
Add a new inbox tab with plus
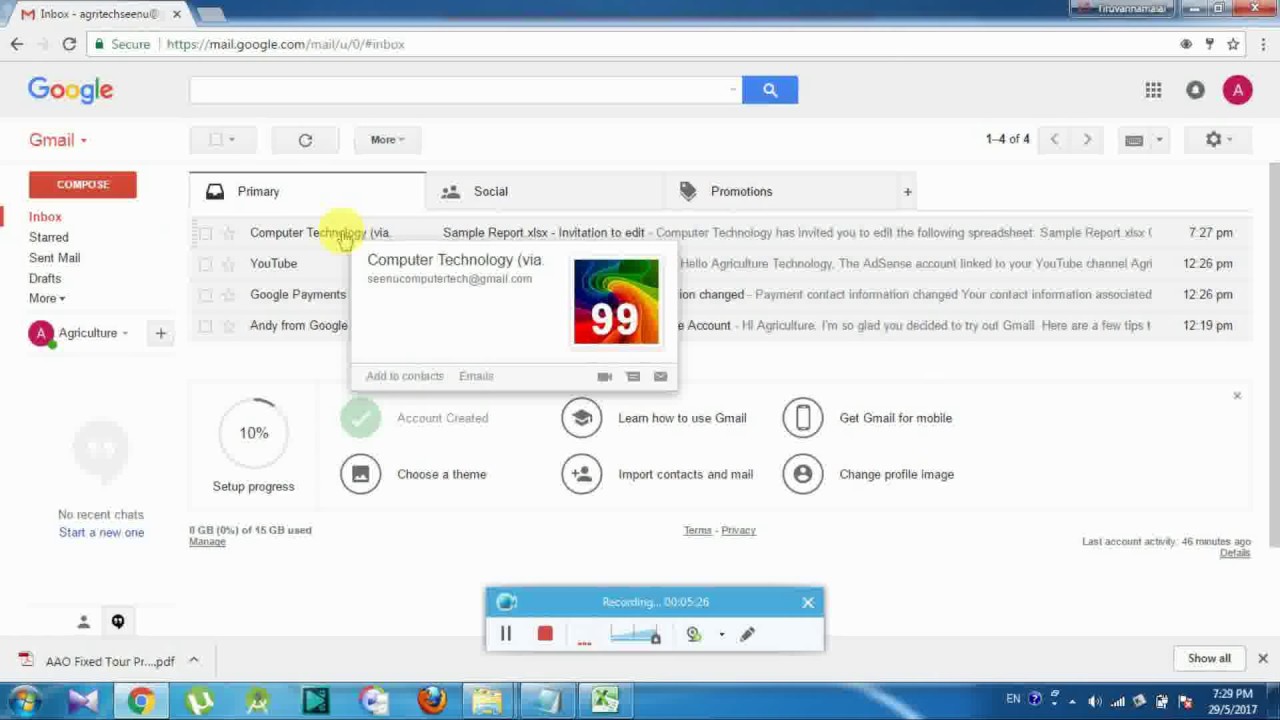coord(907,191)
